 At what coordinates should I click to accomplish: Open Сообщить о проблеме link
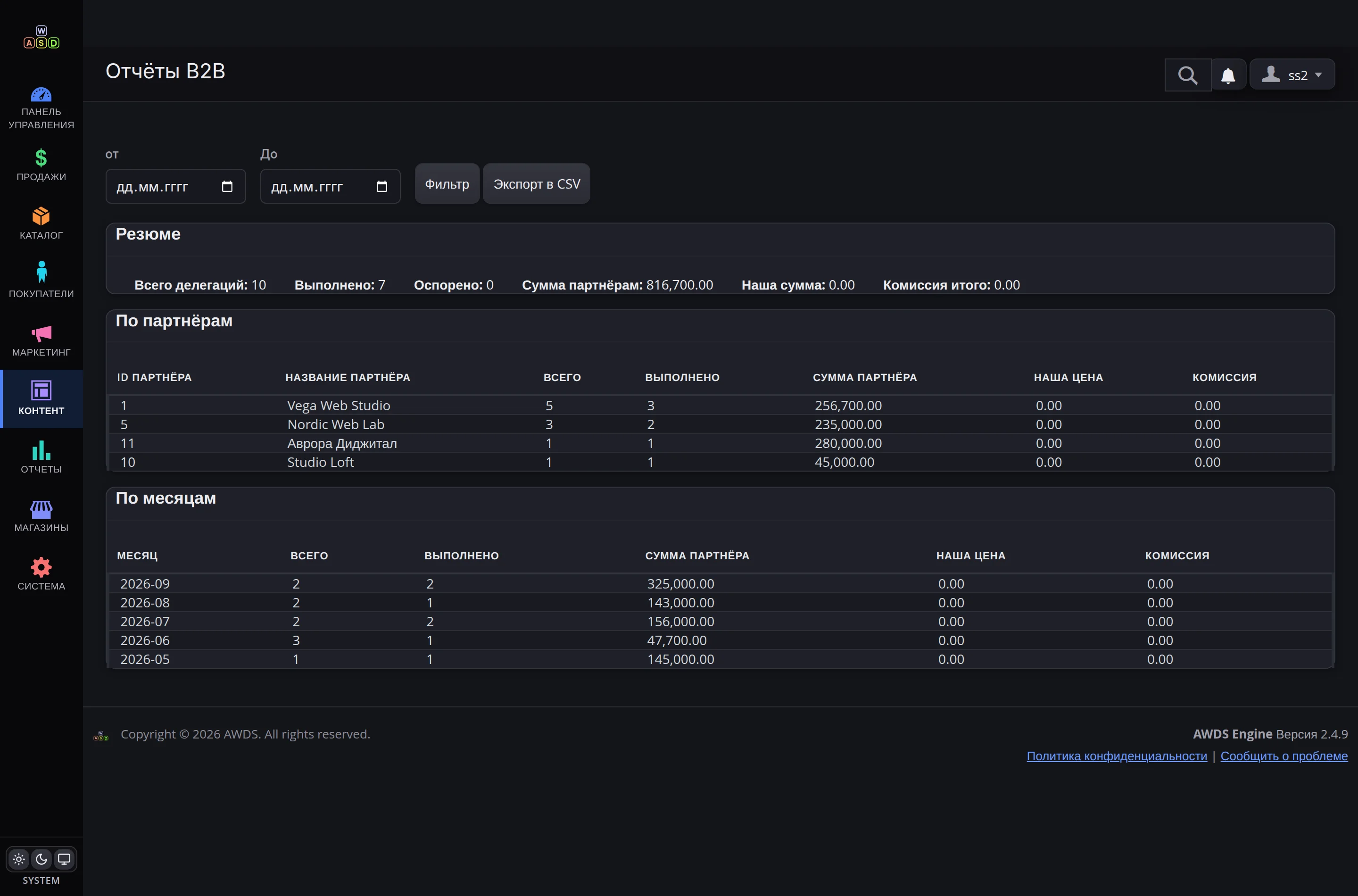[x=1283, y=756]
